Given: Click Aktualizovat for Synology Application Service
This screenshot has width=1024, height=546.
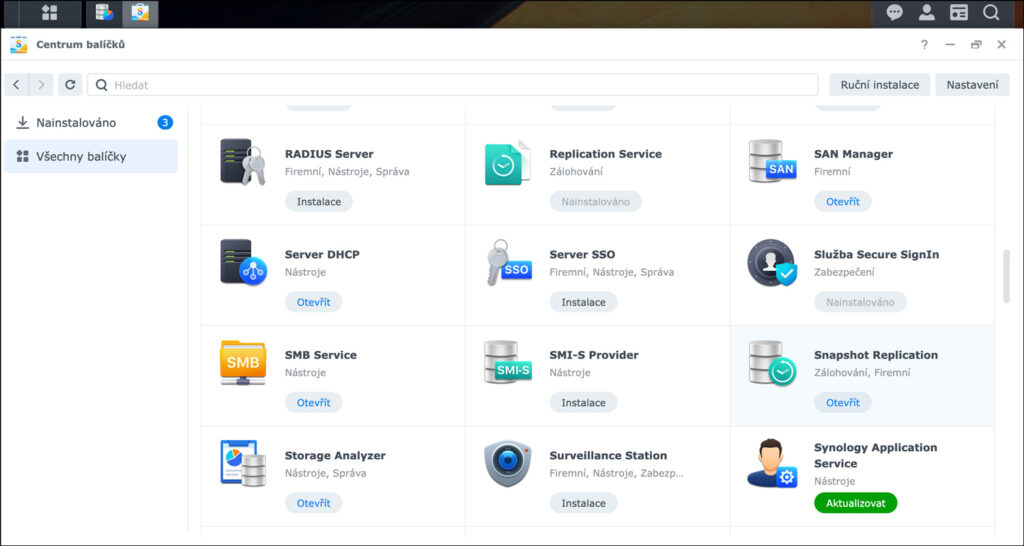Looking at the screenshot, I should (855, 503).
